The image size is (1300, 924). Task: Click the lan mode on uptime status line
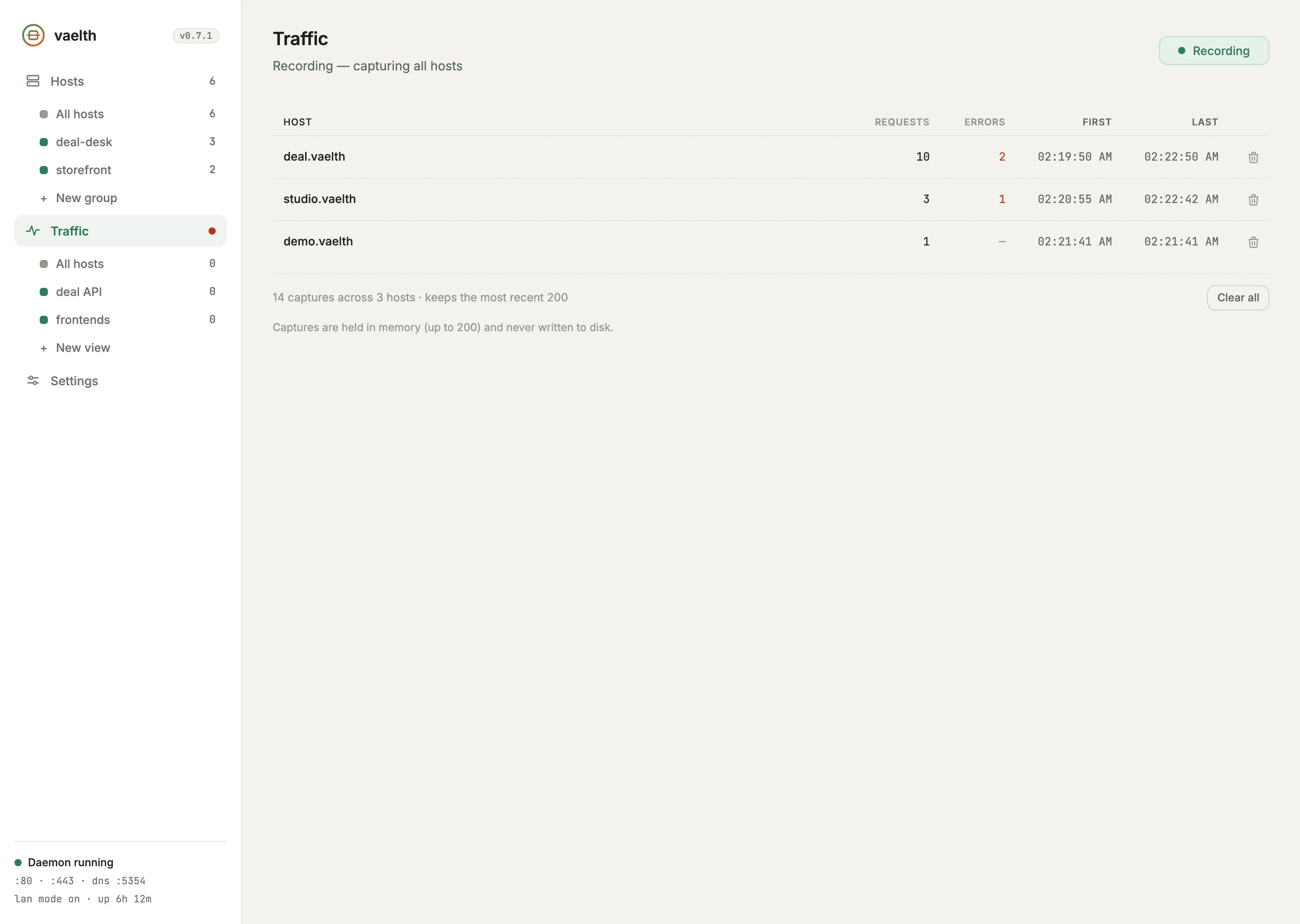click(x=83, y=899)
